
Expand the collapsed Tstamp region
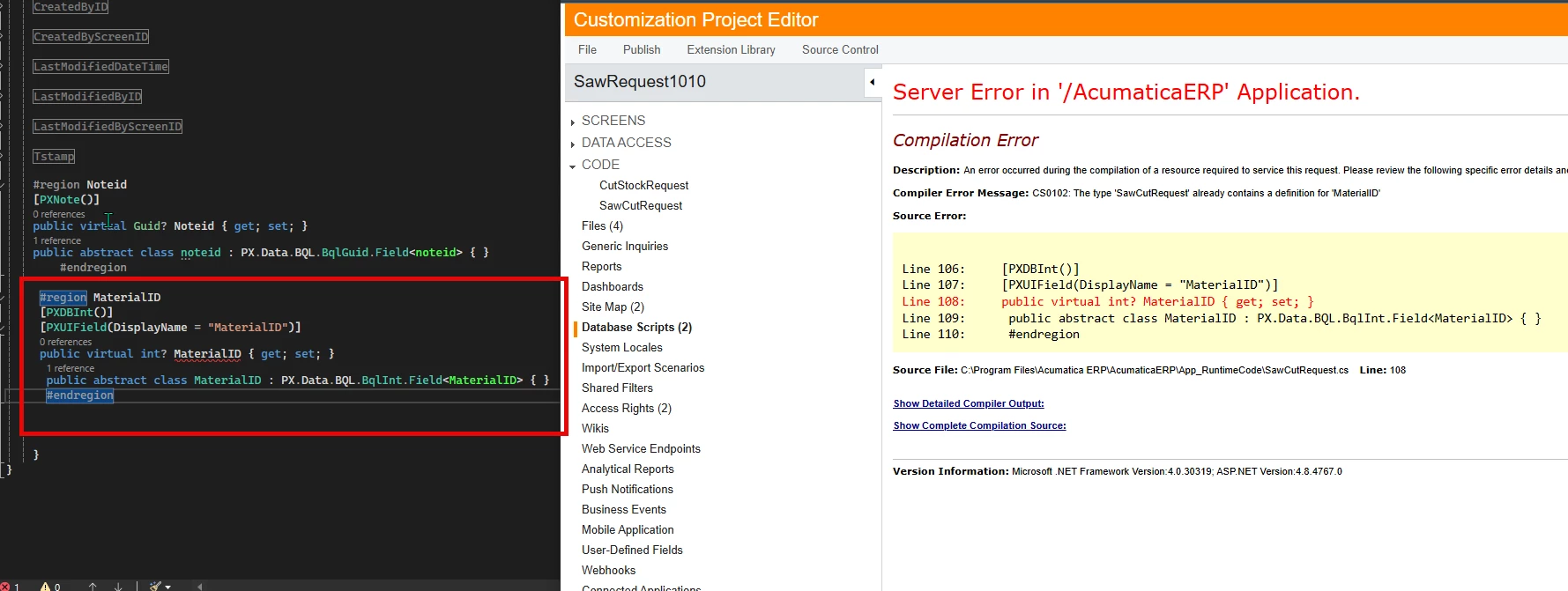point(54,157)
